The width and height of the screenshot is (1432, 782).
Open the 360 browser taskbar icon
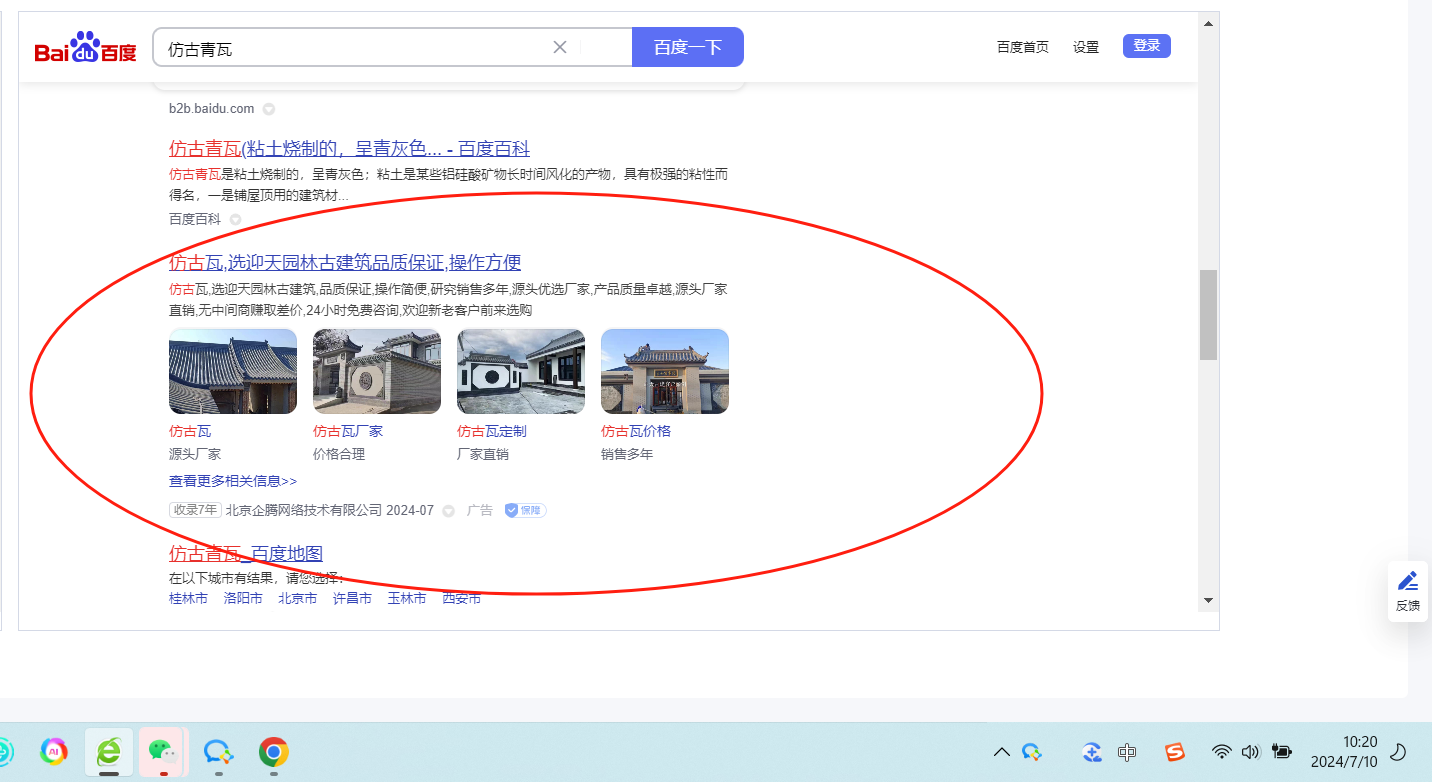[109, 752]
